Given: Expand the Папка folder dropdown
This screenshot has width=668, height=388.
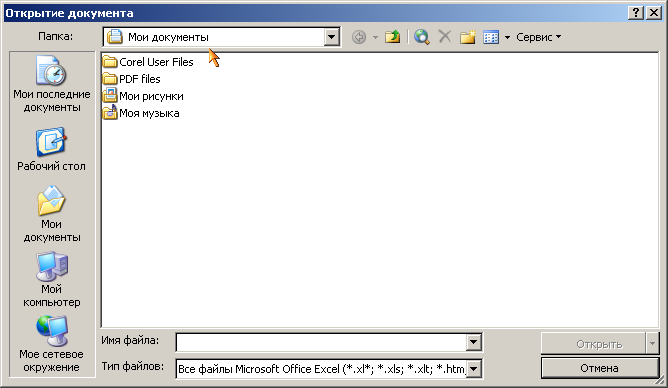Looking at the screenshot, I should coord(331,37).
